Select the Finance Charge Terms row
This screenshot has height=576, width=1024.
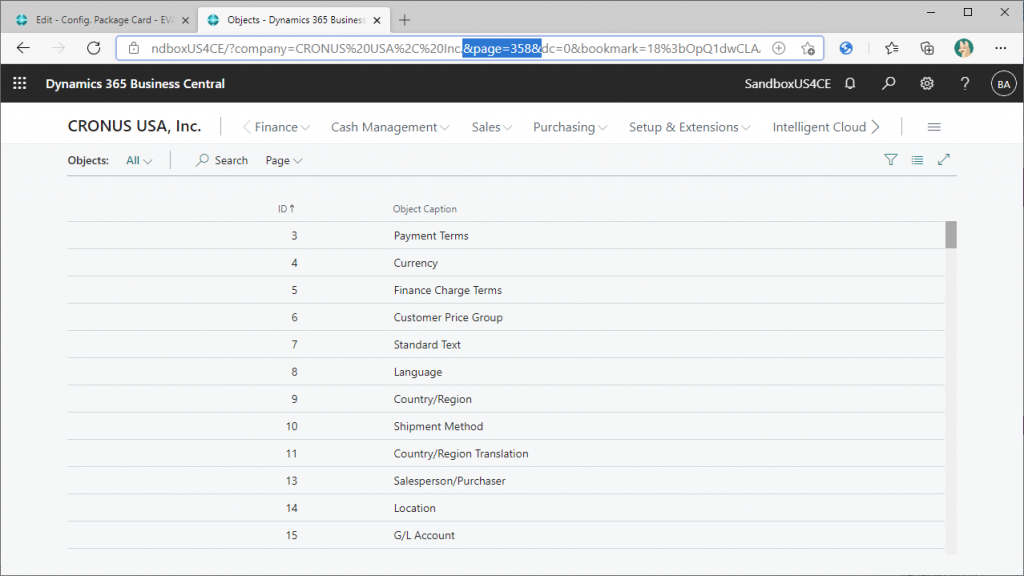tap(505, 290)
